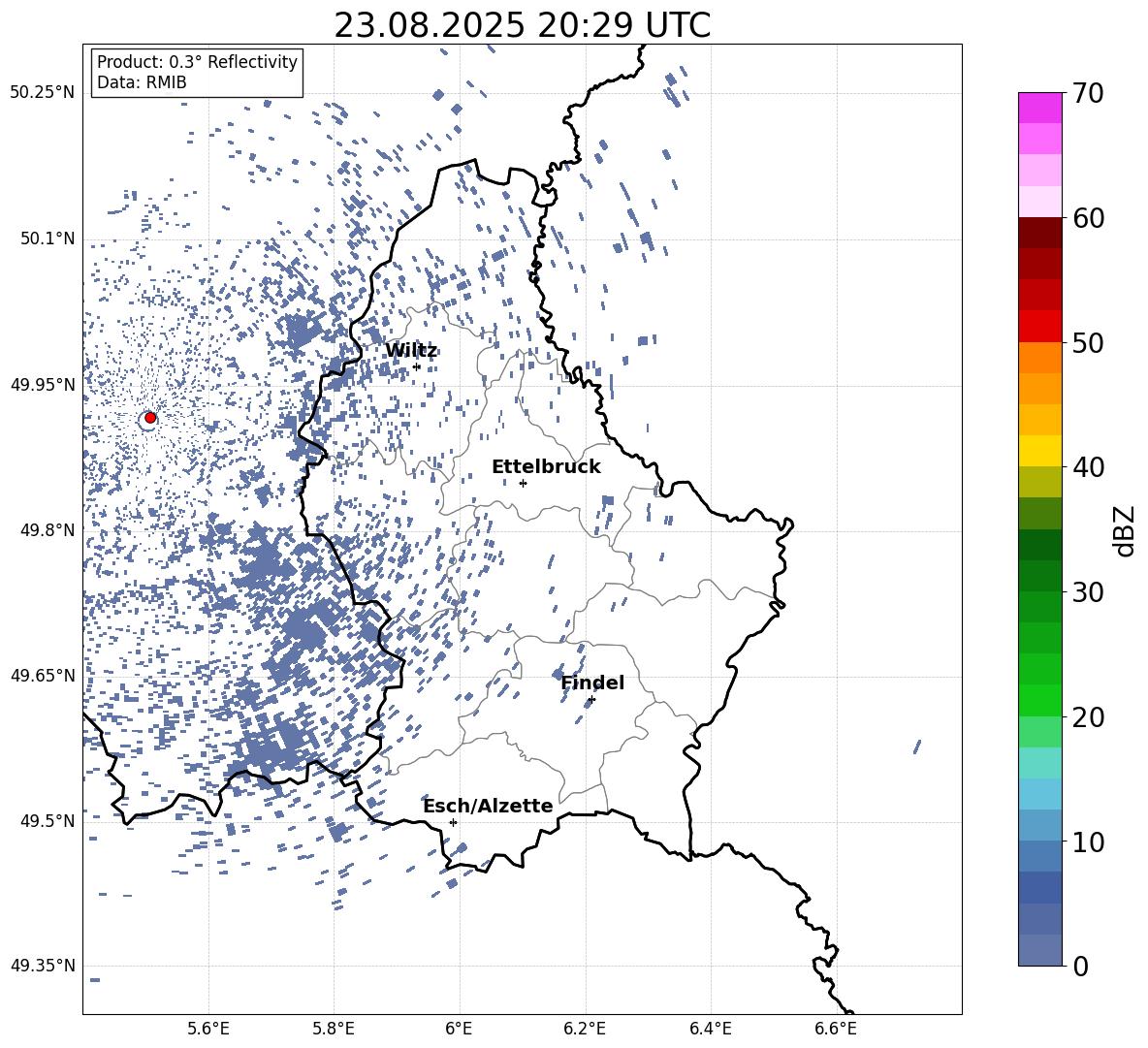Click the Ettelbruck station cross marker
The image size is (1148, 1048).
pyautogui.click(x=523, y=483)
